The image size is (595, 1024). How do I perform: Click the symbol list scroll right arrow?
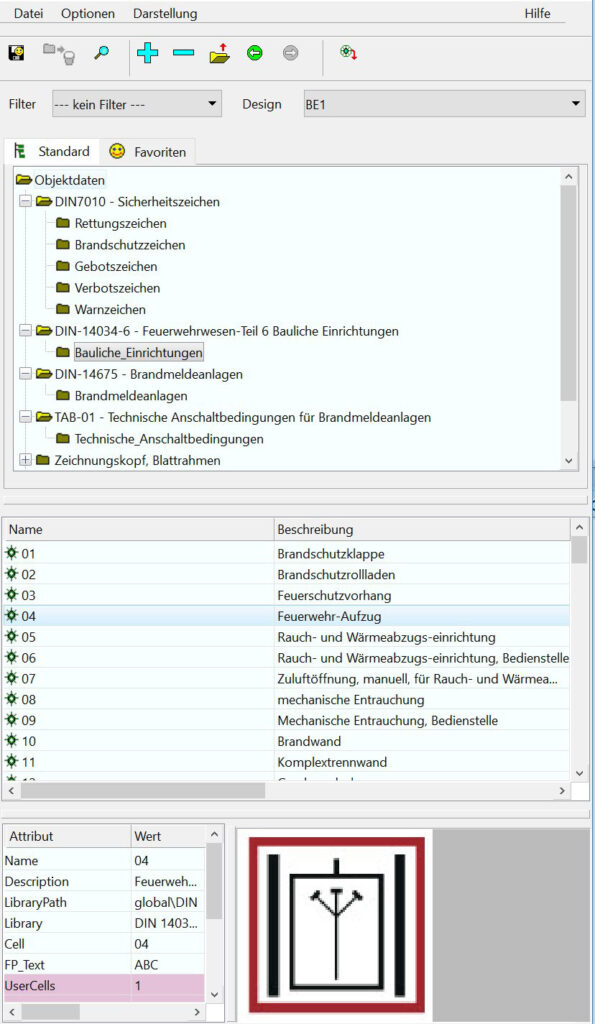tap(562, 790)
